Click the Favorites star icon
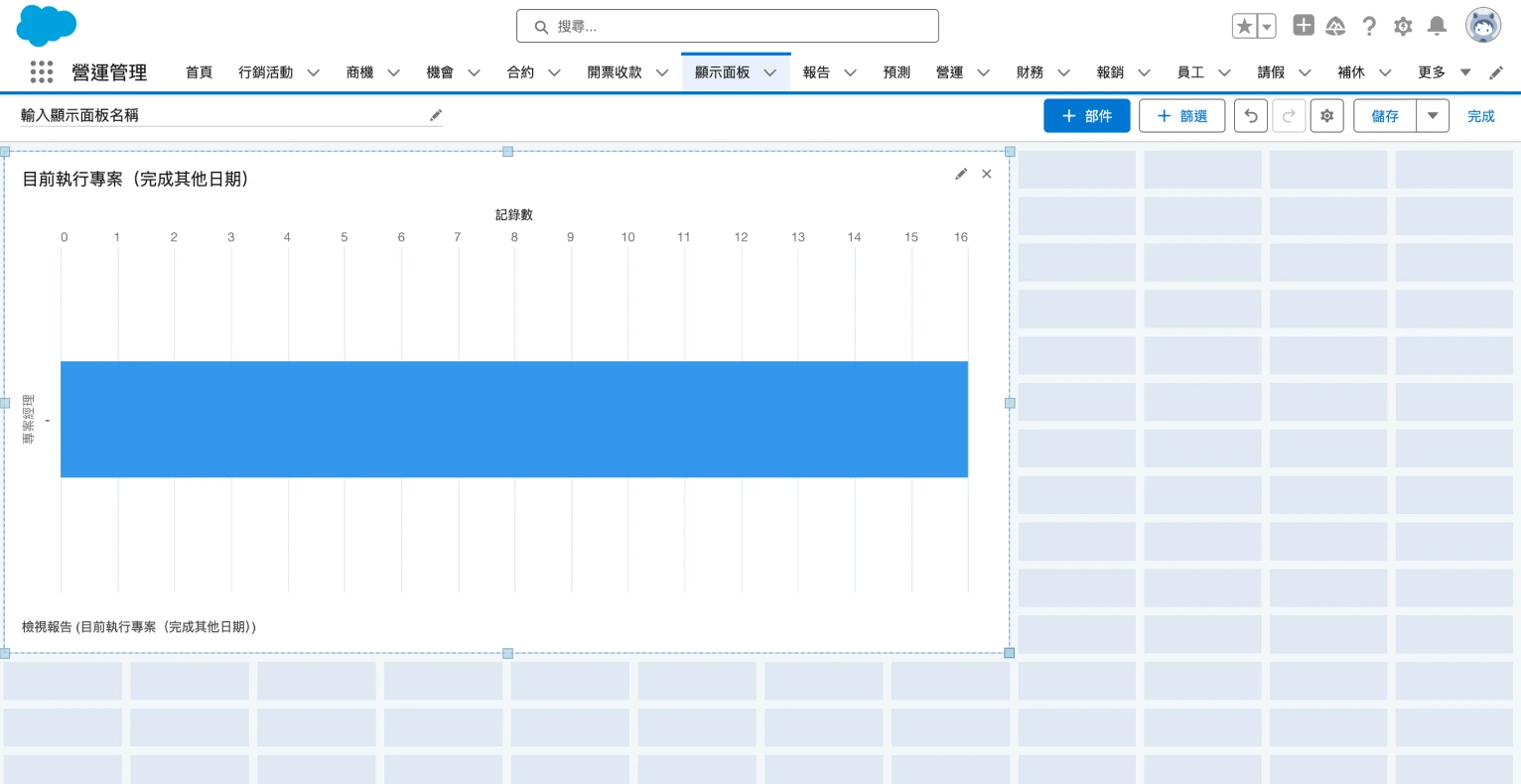Viewport: 1521px width, 784px height. tap(1244, 27)
